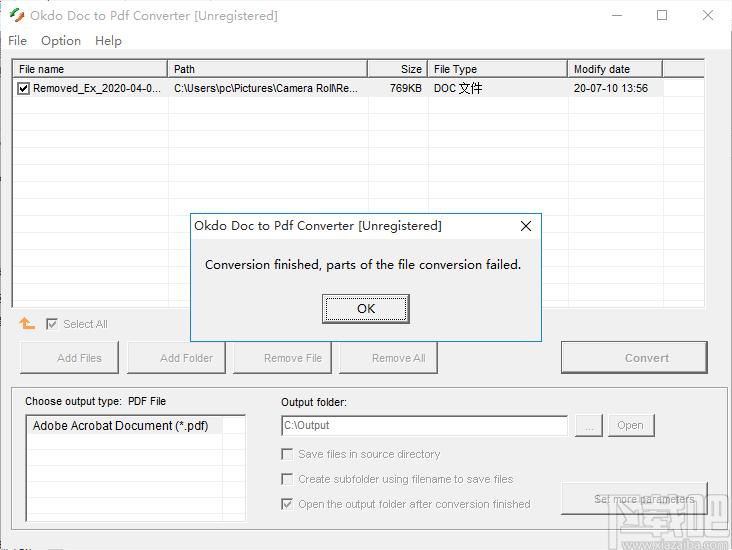Image resolution: width=732 pixels, height=550 pixels.
Task: Uncheck the Removed_Ex_2020-04-0... file checkbox
Action: (x=23, y=88)
